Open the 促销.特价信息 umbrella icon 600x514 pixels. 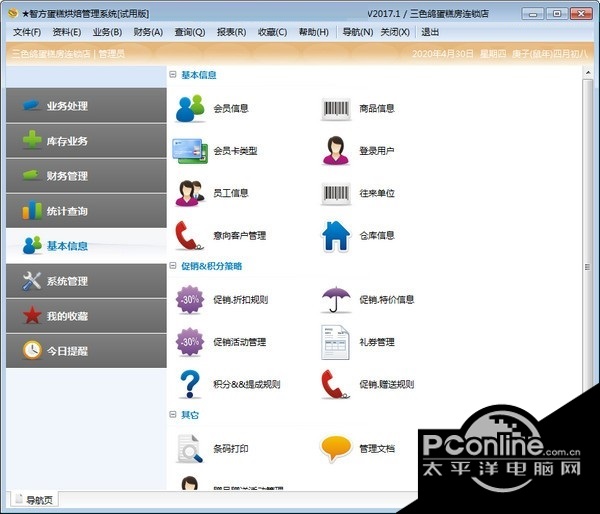[x=336, y=300]
